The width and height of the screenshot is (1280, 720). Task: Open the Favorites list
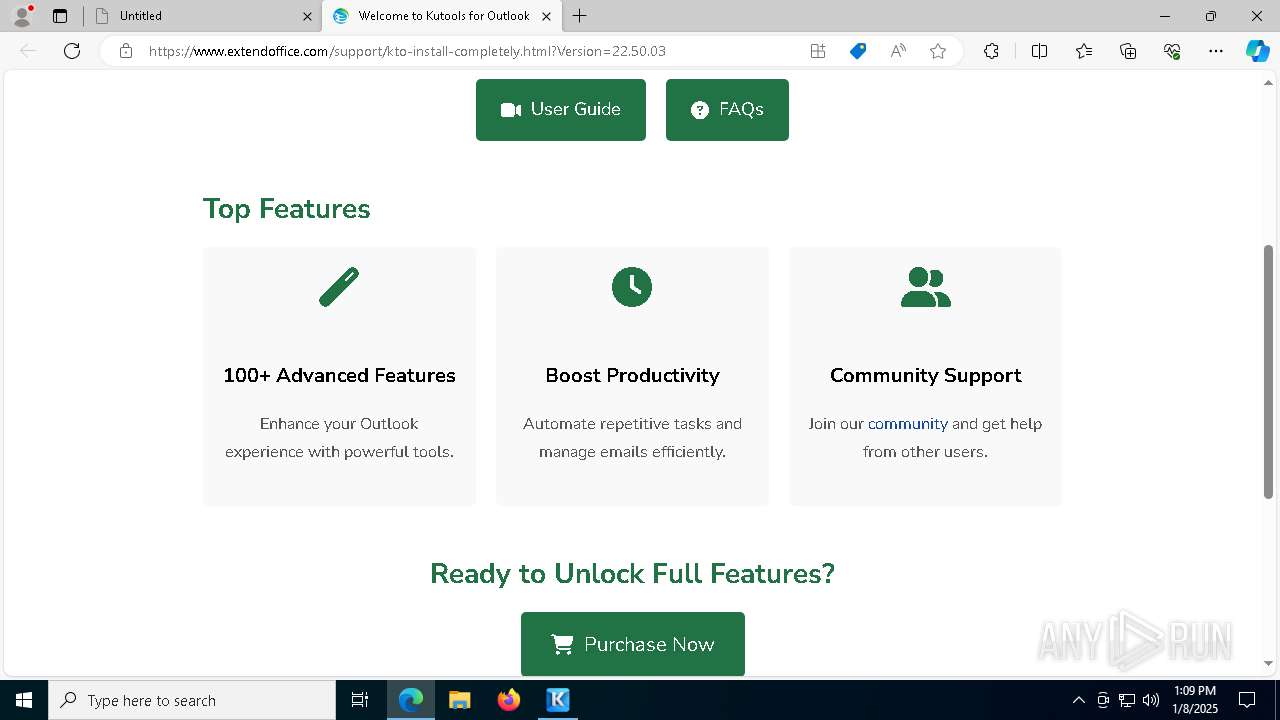1084,51
